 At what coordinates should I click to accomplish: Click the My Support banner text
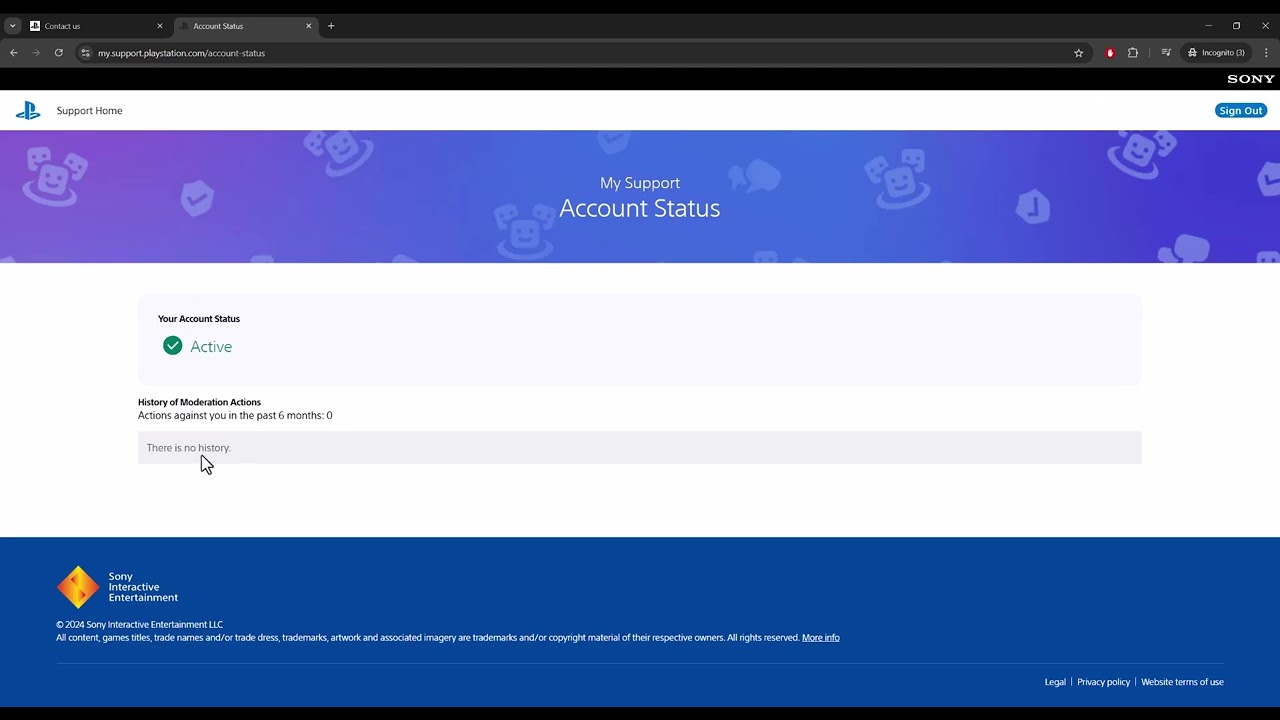[640, 183]
